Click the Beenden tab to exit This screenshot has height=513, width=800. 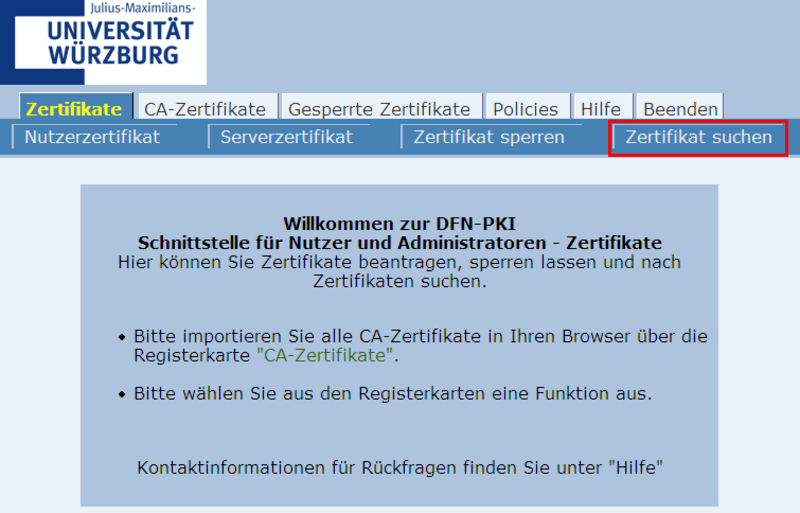coord(680,109)
